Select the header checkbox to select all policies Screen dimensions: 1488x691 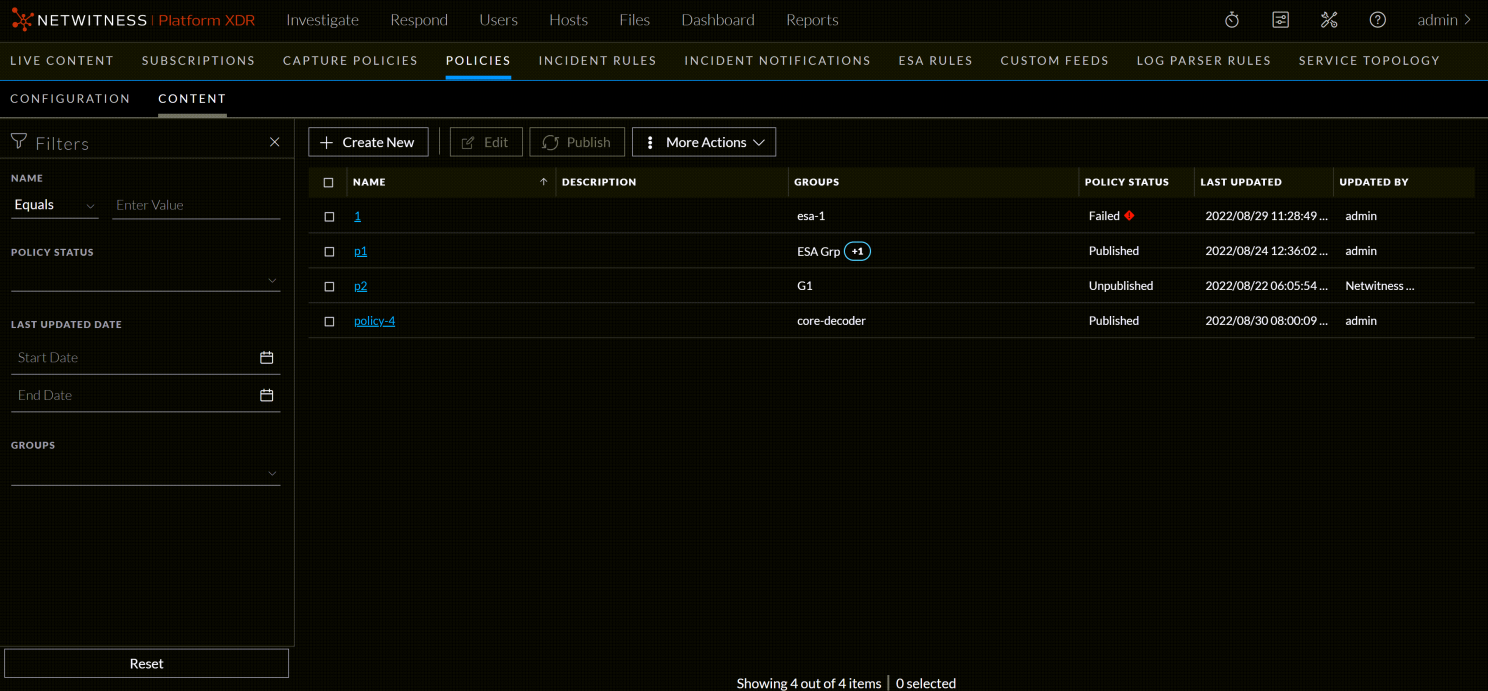(329, 182)
